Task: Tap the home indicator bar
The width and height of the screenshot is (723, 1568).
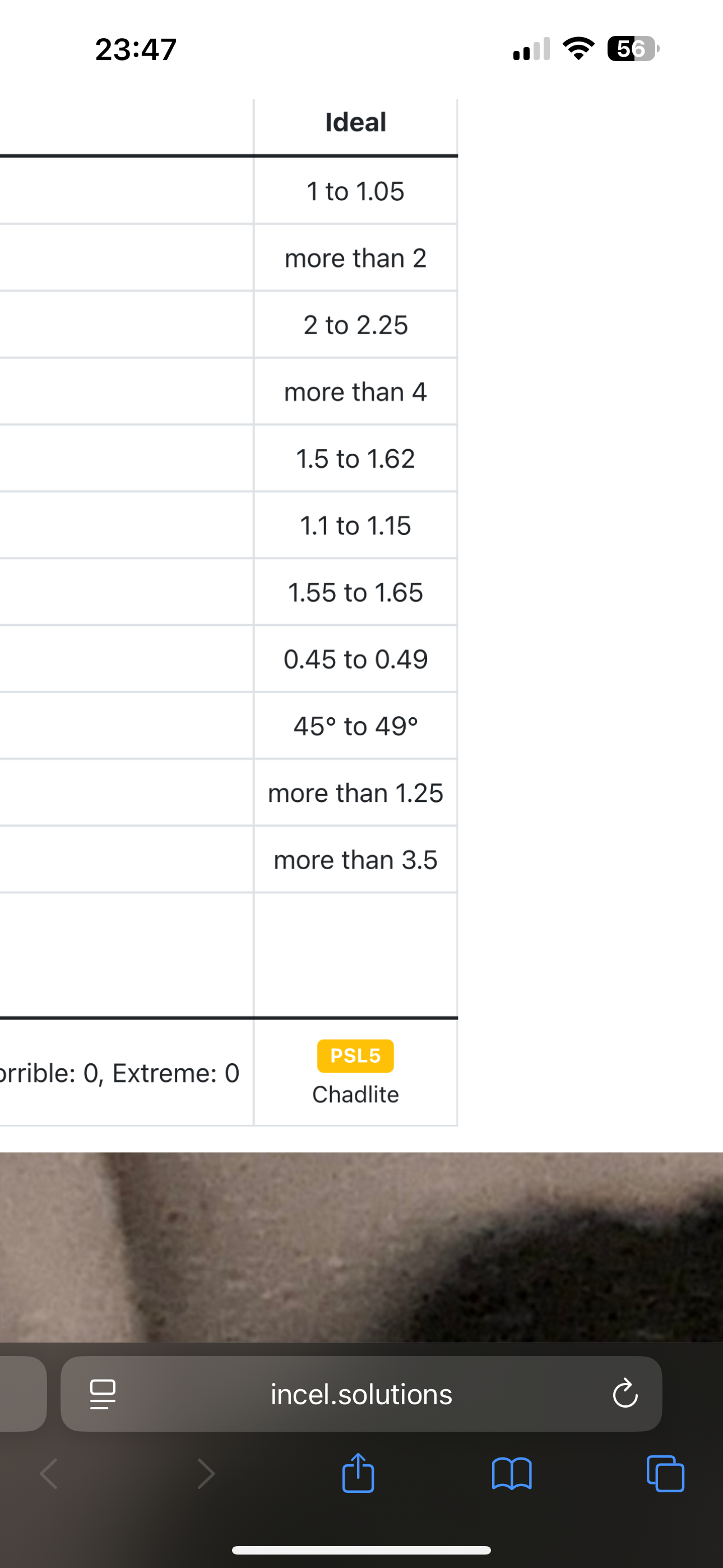Action: click(361, 1551)
